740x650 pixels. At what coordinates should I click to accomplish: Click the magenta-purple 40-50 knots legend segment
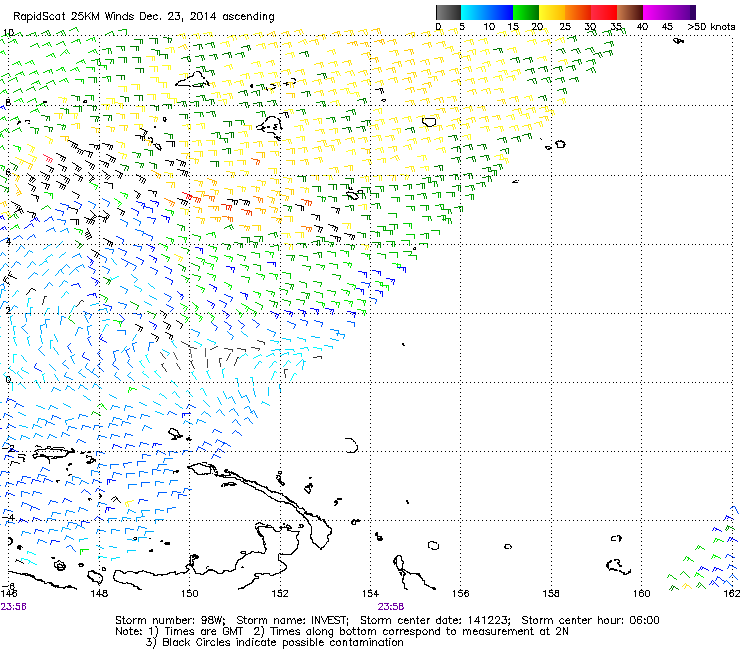tap(669, 12)
